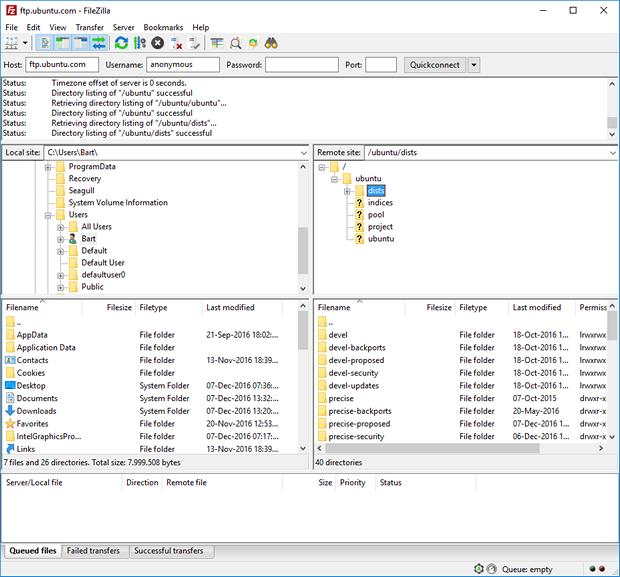Select the project folder in remote tree
620x577 pixels.
(x=380, y=227)
